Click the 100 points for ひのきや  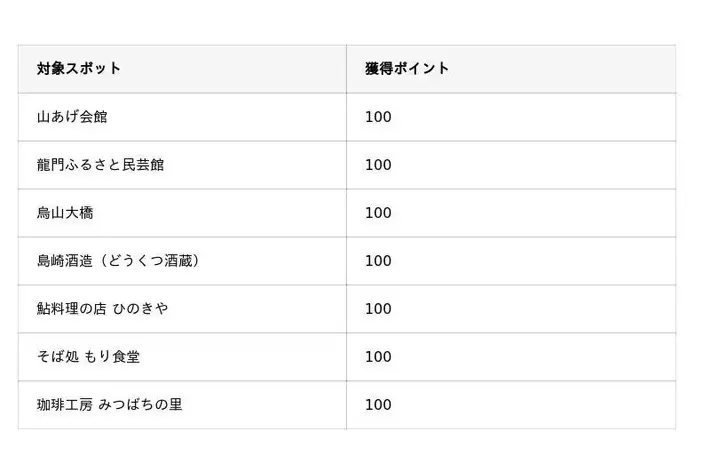378,309
